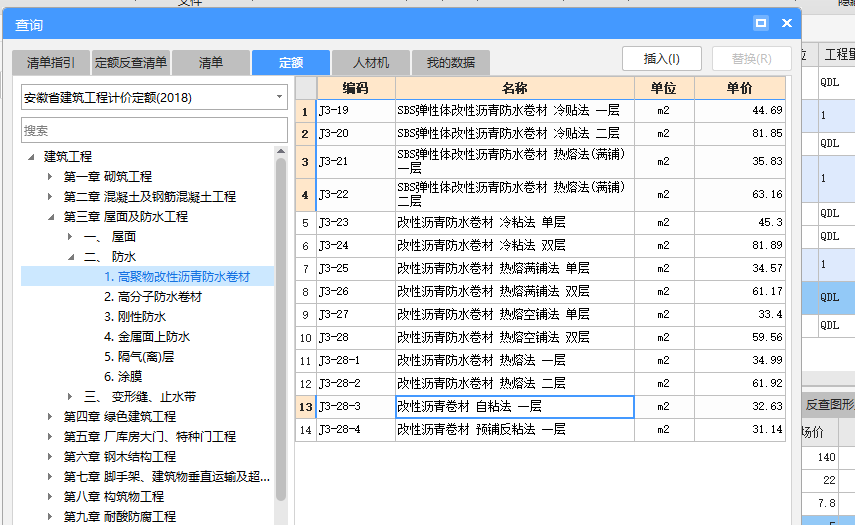The image size is (855, 525).
Task: Click price cell 32.63
Action: pyautogui.click(x=739, y=407)
